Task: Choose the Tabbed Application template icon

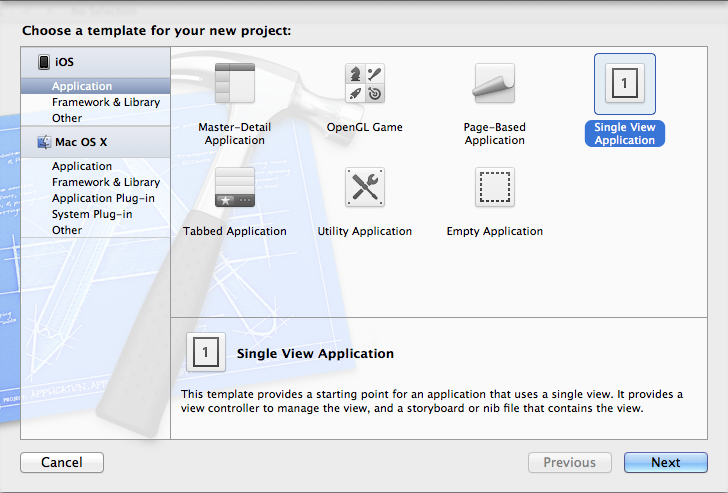Action: pyautogui.click(x=235, y=188)
